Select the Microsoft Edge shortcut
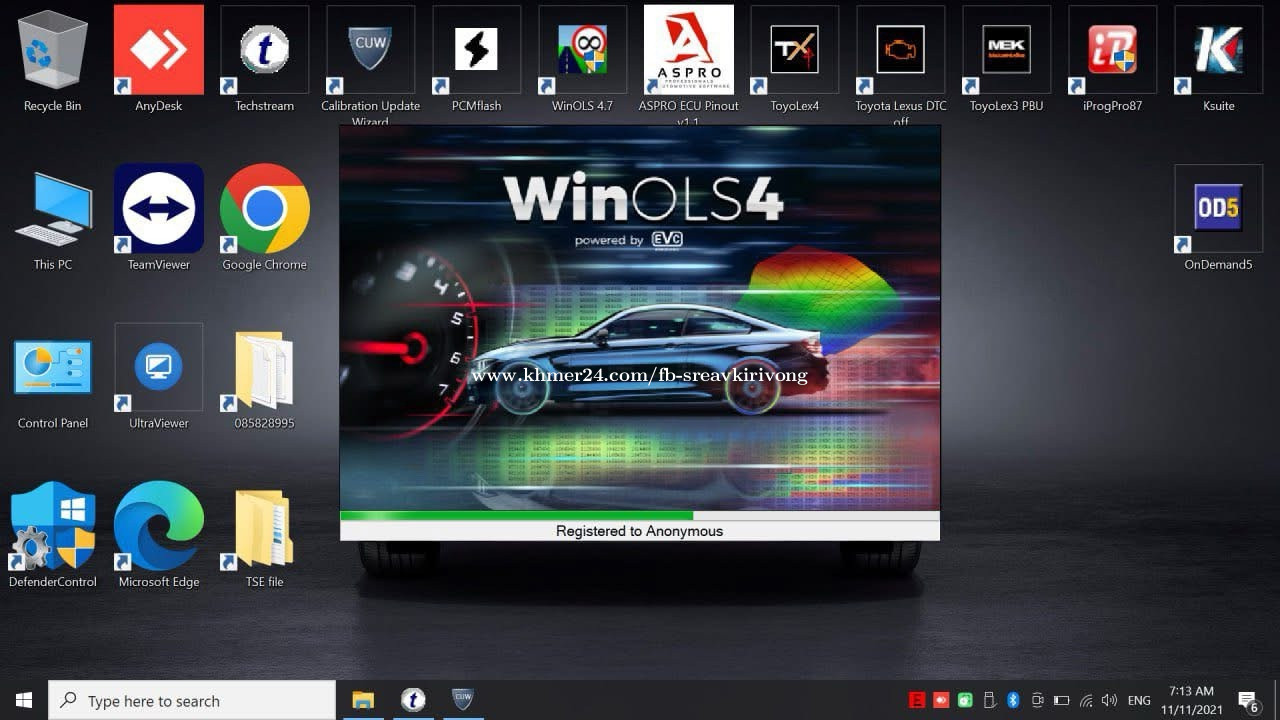1280x720 pixels. coord(159,536)
